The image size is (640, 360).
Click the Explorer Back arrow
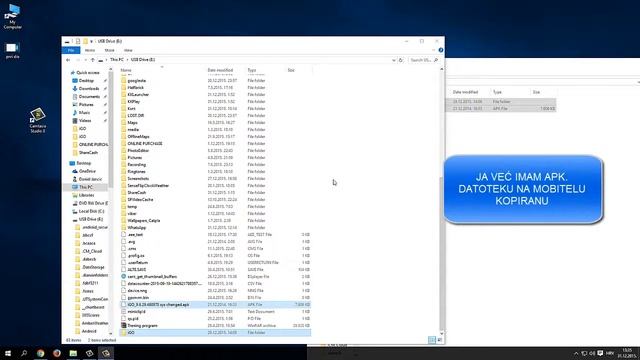point(68,60)
